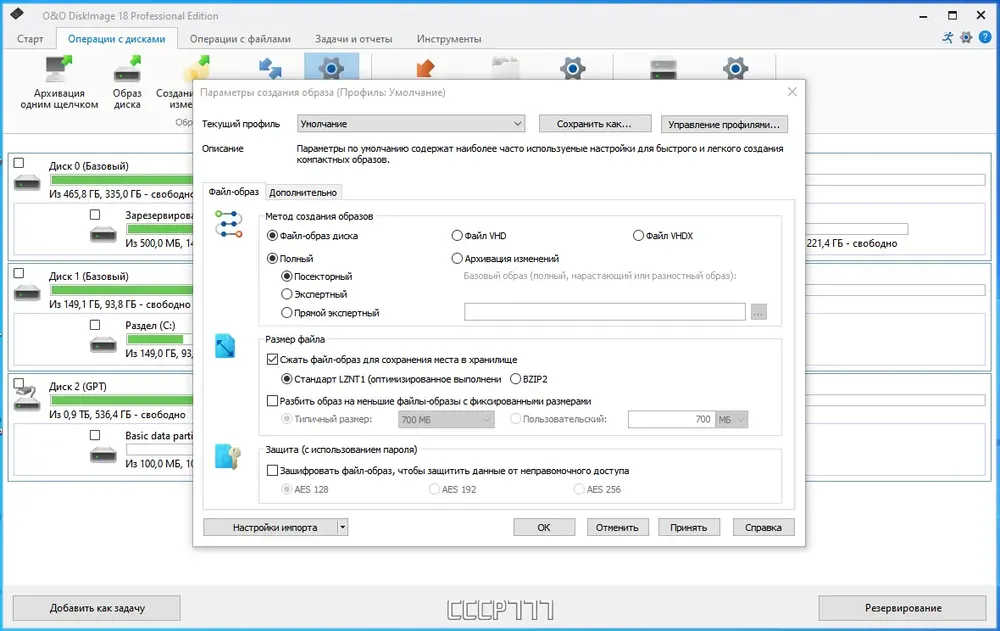Click the browse (...) button for base image

[x=758, y=312]
